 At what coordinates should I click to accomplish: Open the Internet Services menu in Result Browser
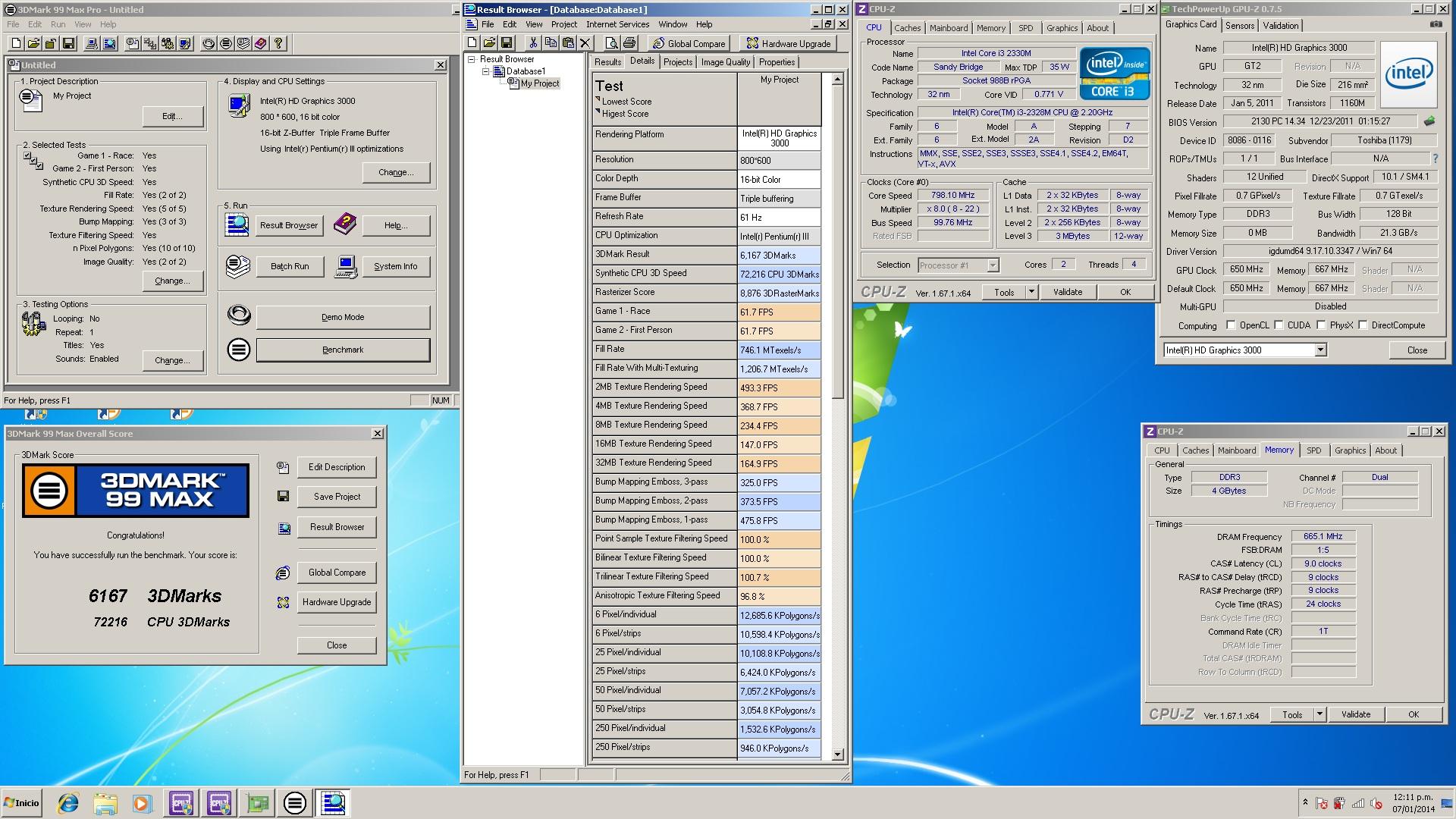pyautogui.click(x=617, y=24)
